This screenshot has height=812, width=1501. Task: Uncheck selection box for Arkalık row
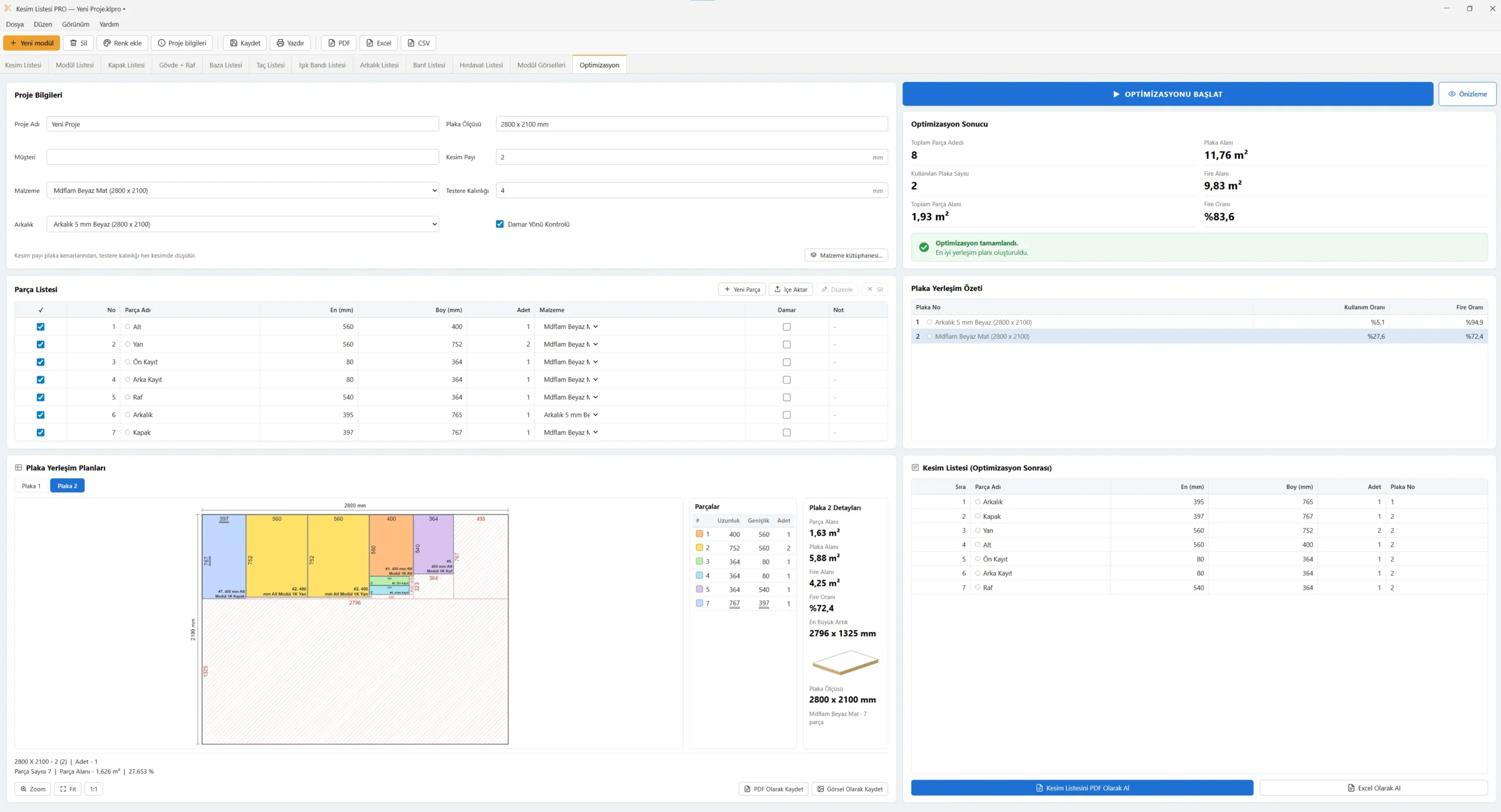pyautogui.click(x=40, y=415)
